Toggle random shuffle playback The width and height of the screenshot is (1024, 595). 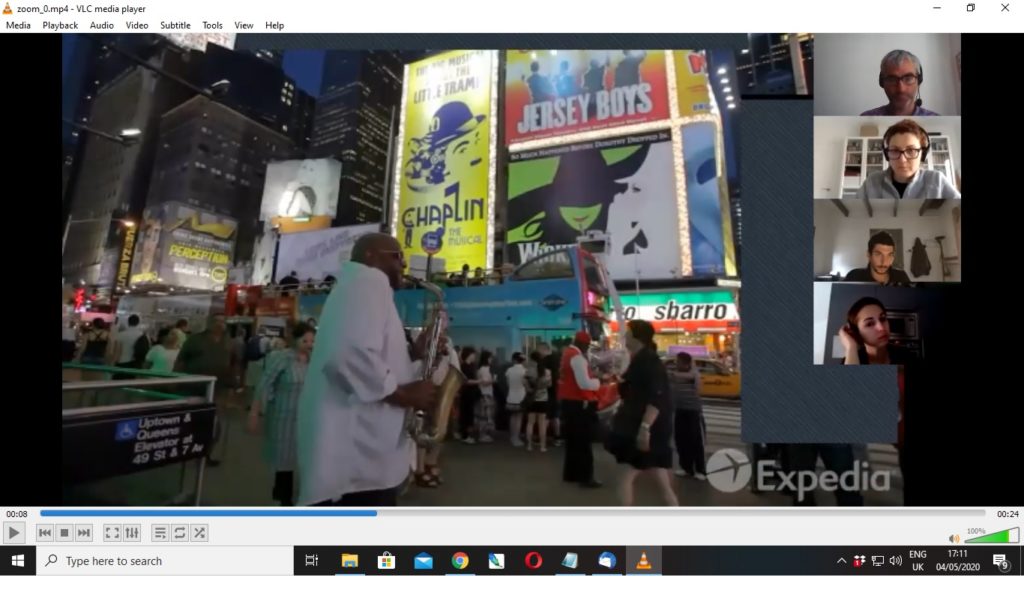(199, 533)
